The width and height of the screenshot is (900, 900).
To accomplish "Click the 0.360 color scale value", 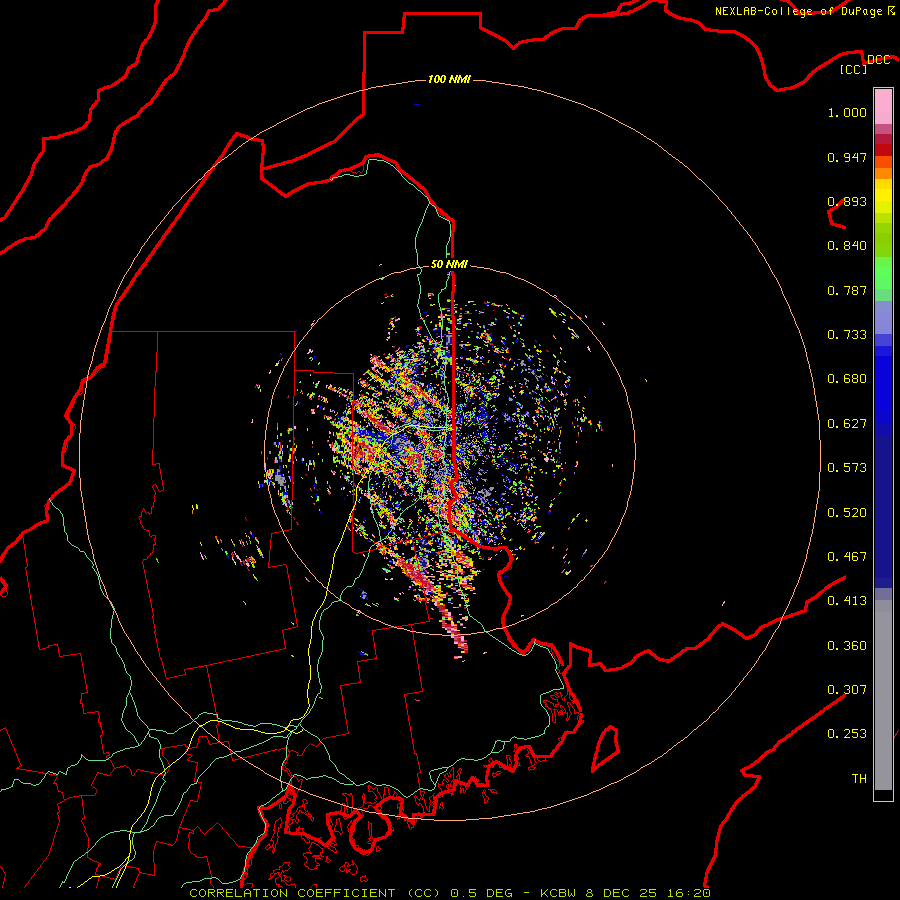I will pos(847,646).
